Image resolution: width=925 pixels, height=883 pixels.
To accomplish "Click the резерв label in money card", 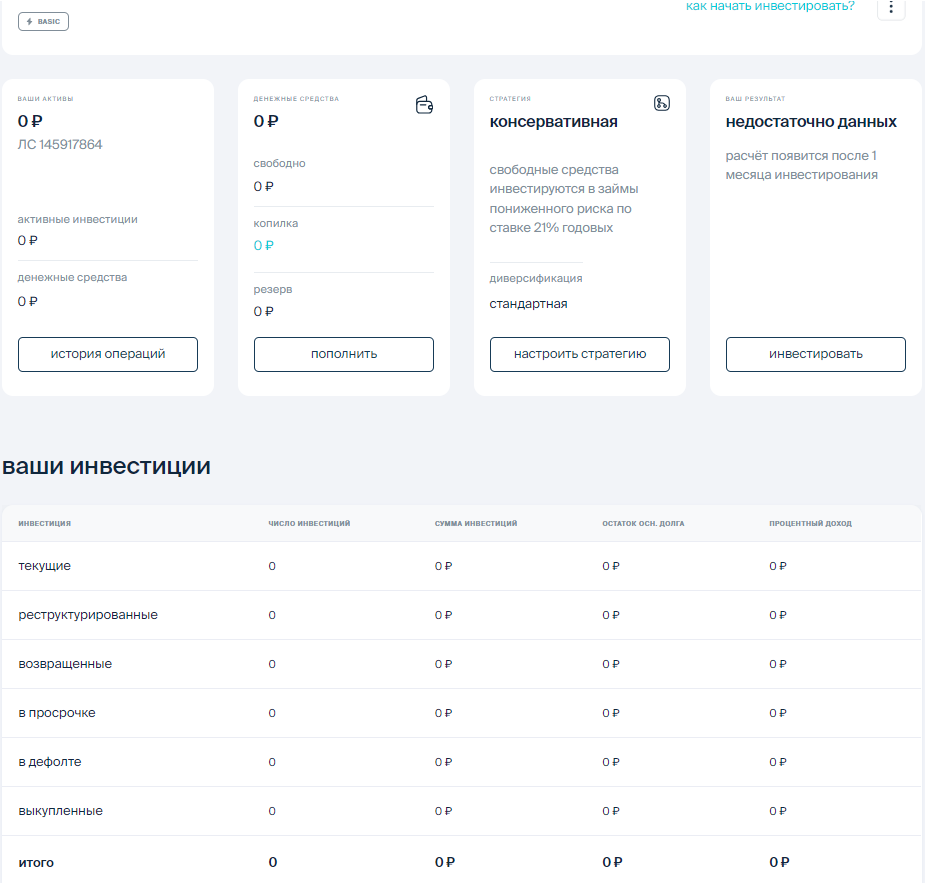I will point(273,290).
